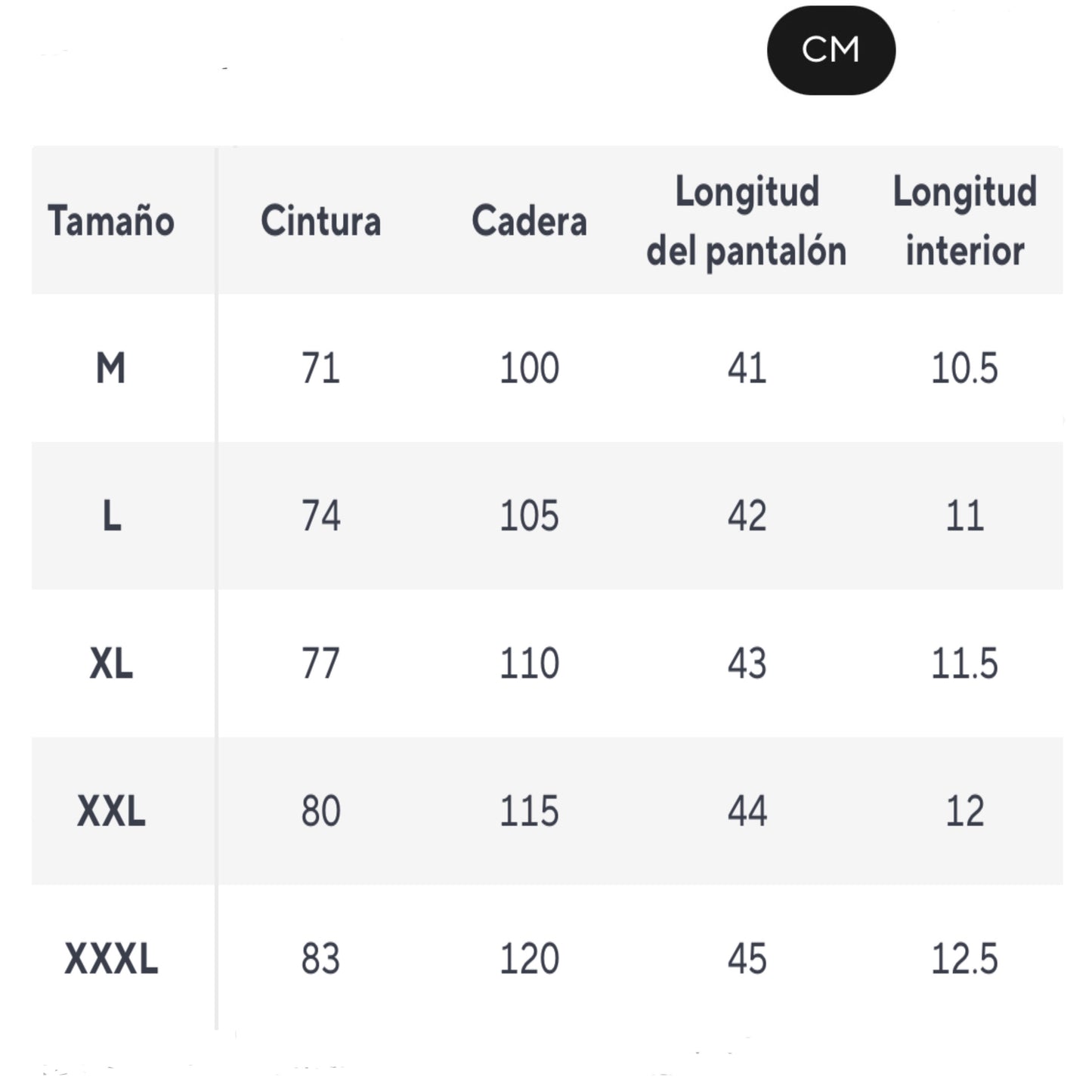
Task: Select the Tamaño column header
Action: 111,221
